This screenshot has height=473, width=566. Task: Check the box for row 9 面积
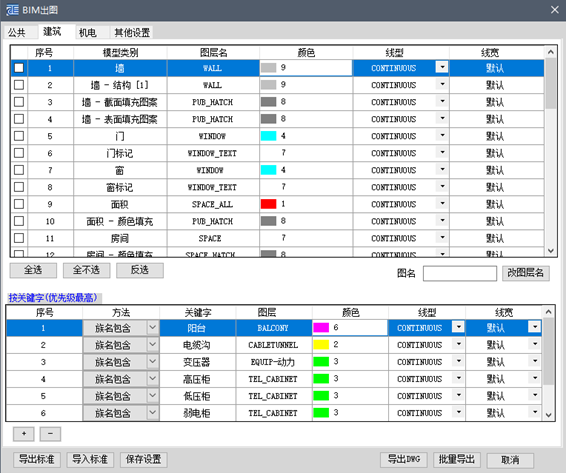pos(19,204)
